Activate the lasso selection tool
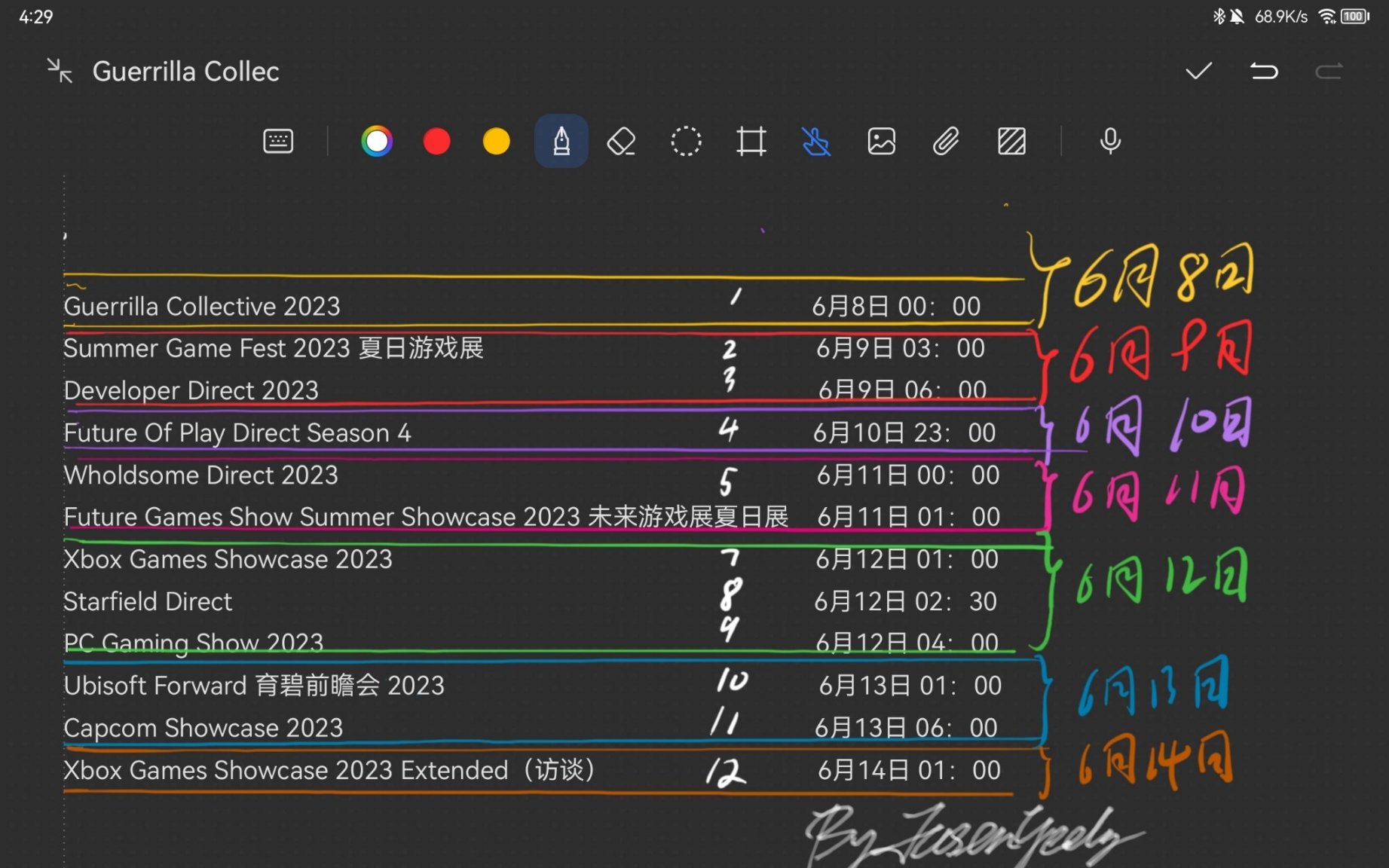Viewport: 1389px width, 868px height. click(x=686, y=141)
